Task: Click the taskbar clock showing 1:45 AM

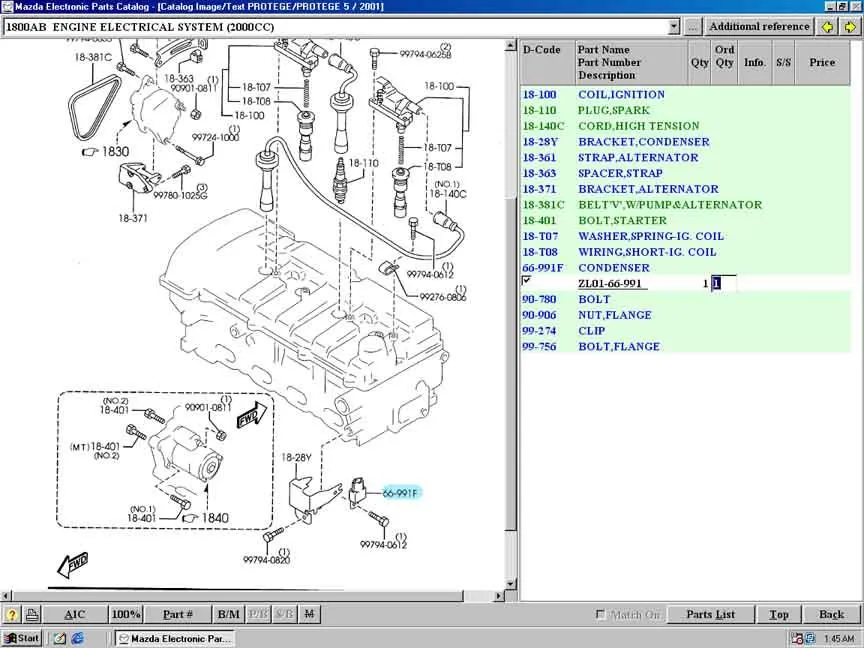Action: [839, 639]
